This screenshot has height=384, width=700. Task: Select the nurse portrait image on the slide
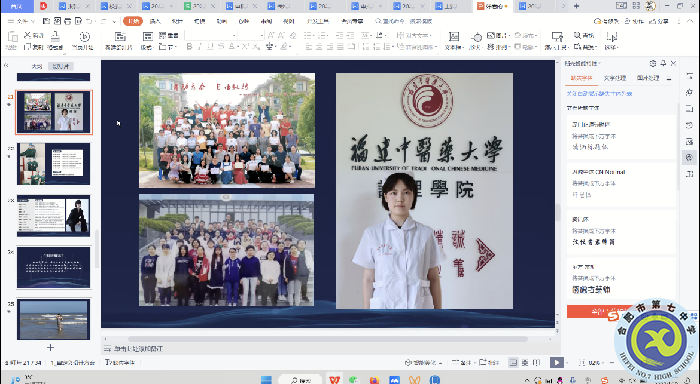coord(424,191)
